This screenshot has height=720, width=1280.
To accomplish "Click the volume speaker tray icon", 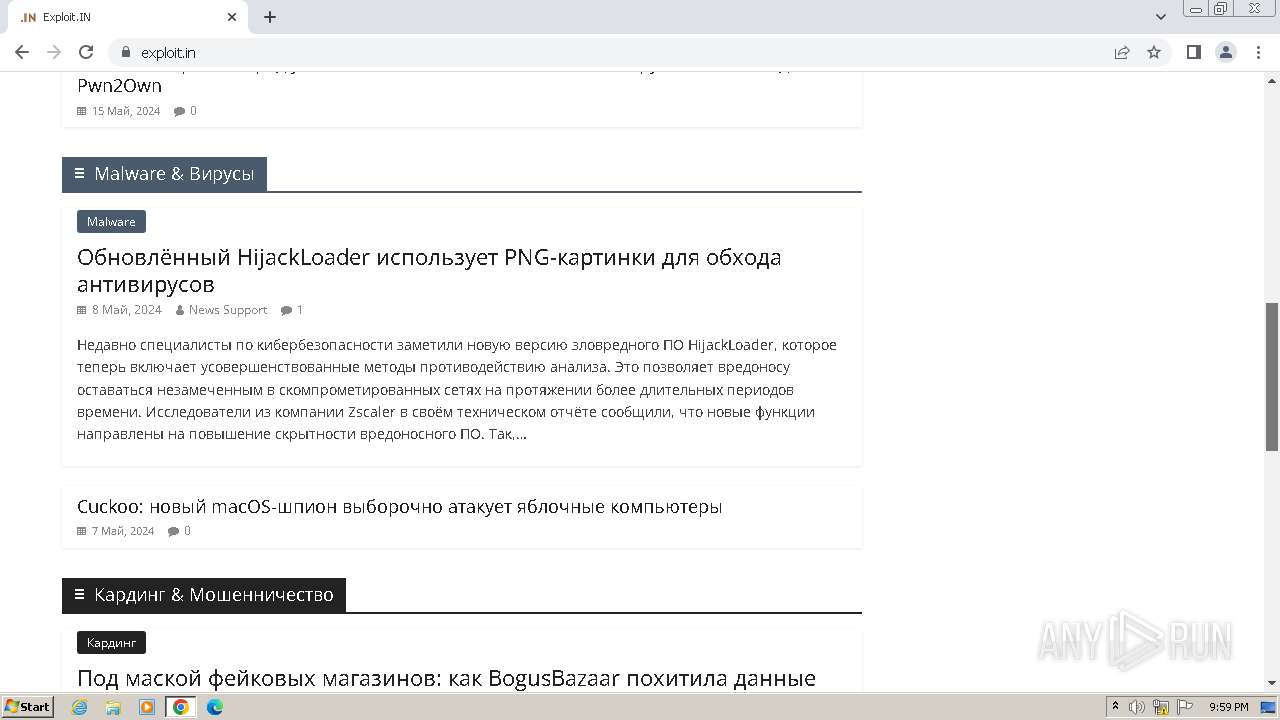I will [x=1137, y=707].
